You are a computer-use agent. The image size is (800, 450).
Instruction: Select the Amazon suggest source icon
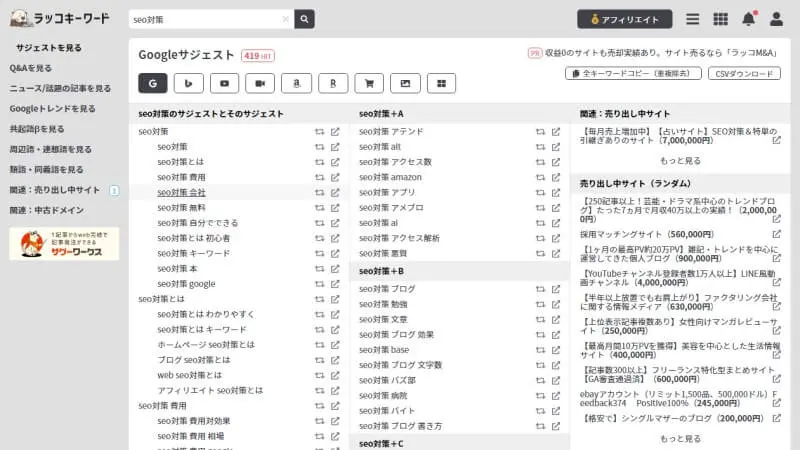tap(297, 83)
